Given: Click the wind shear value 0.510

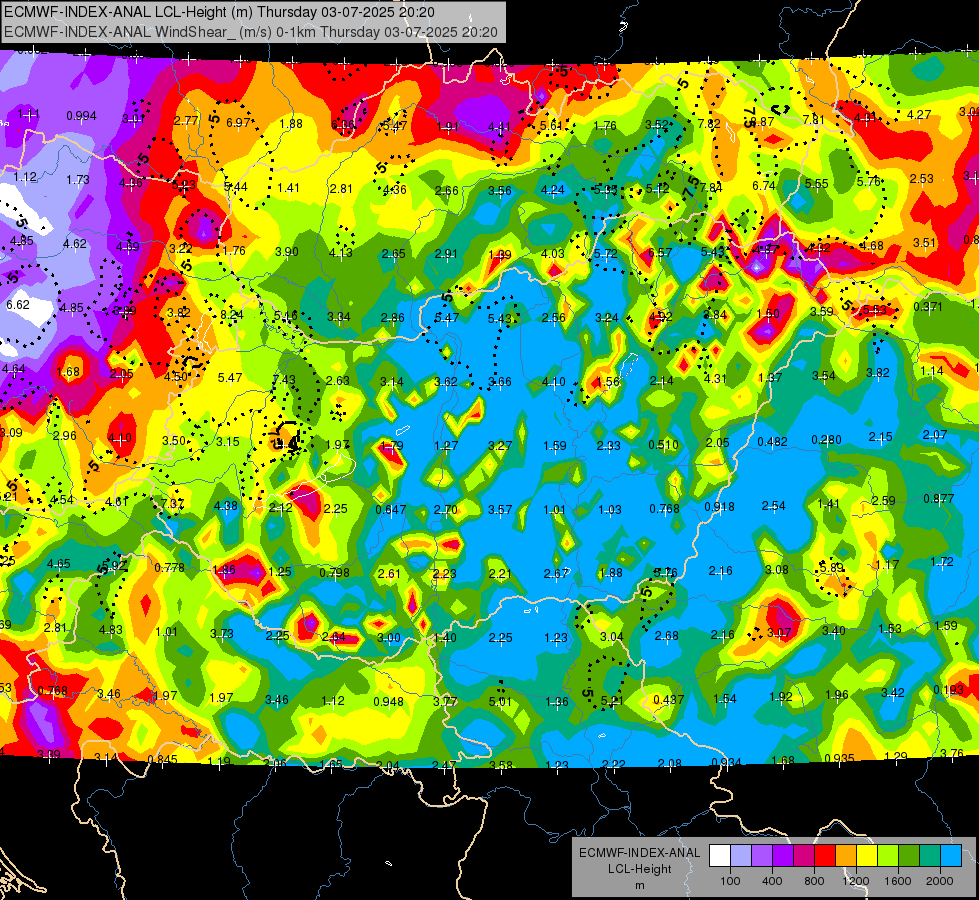Looking at the screenshot, I should [663, 445].
